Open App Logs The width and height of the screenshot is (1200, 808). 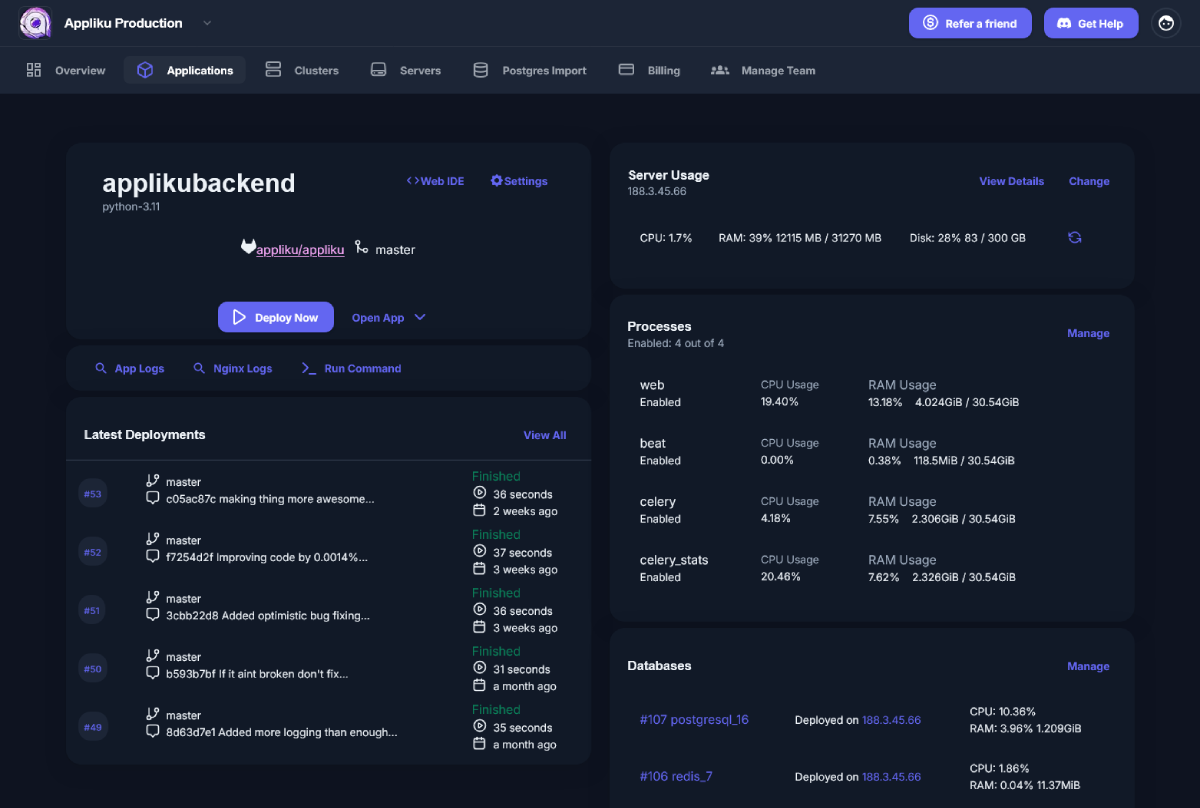click(129, 368)
